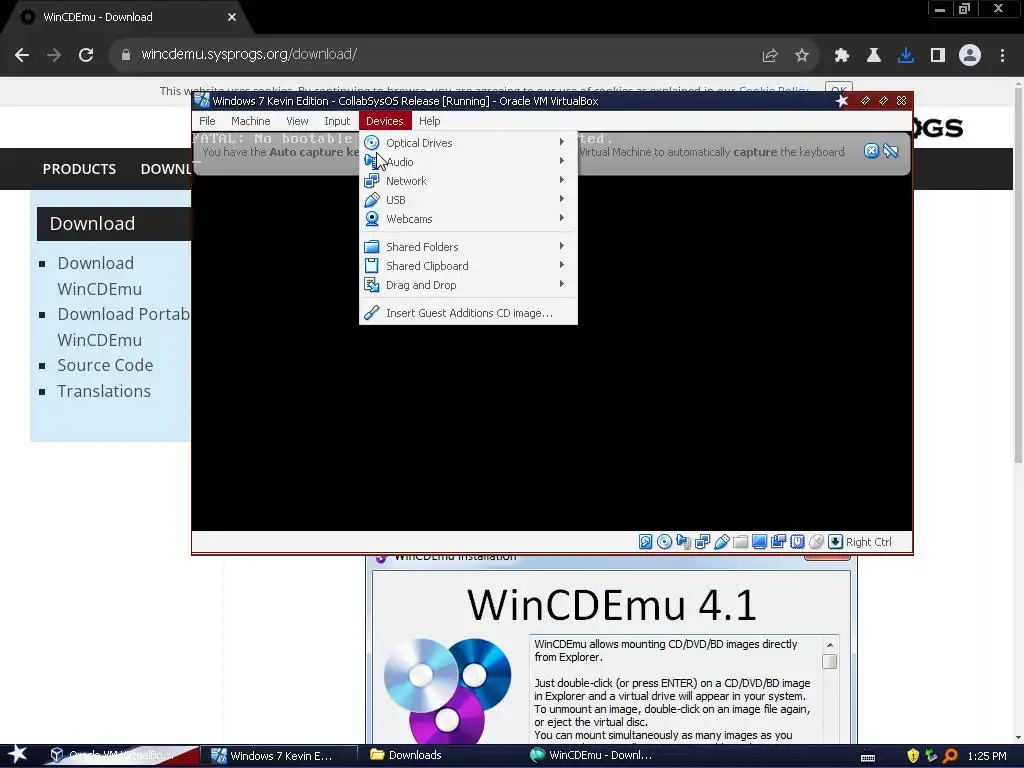Click PRODUCTS in website navigation bar
Image resolution: width=1024 pixels, height=768 pixels.
pos(79,169)
